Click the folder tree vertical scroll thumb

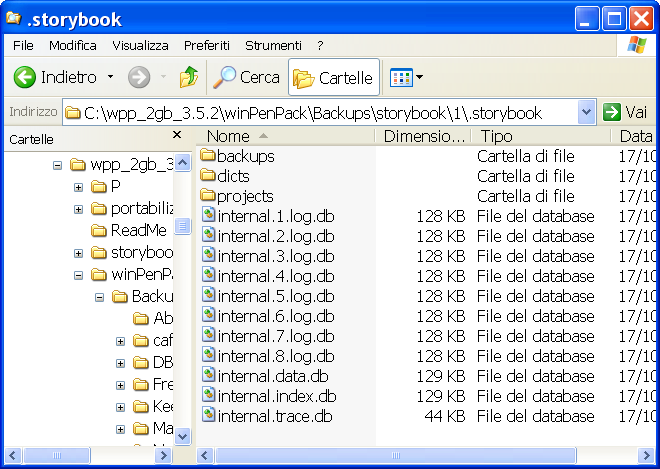click(183, 226)
